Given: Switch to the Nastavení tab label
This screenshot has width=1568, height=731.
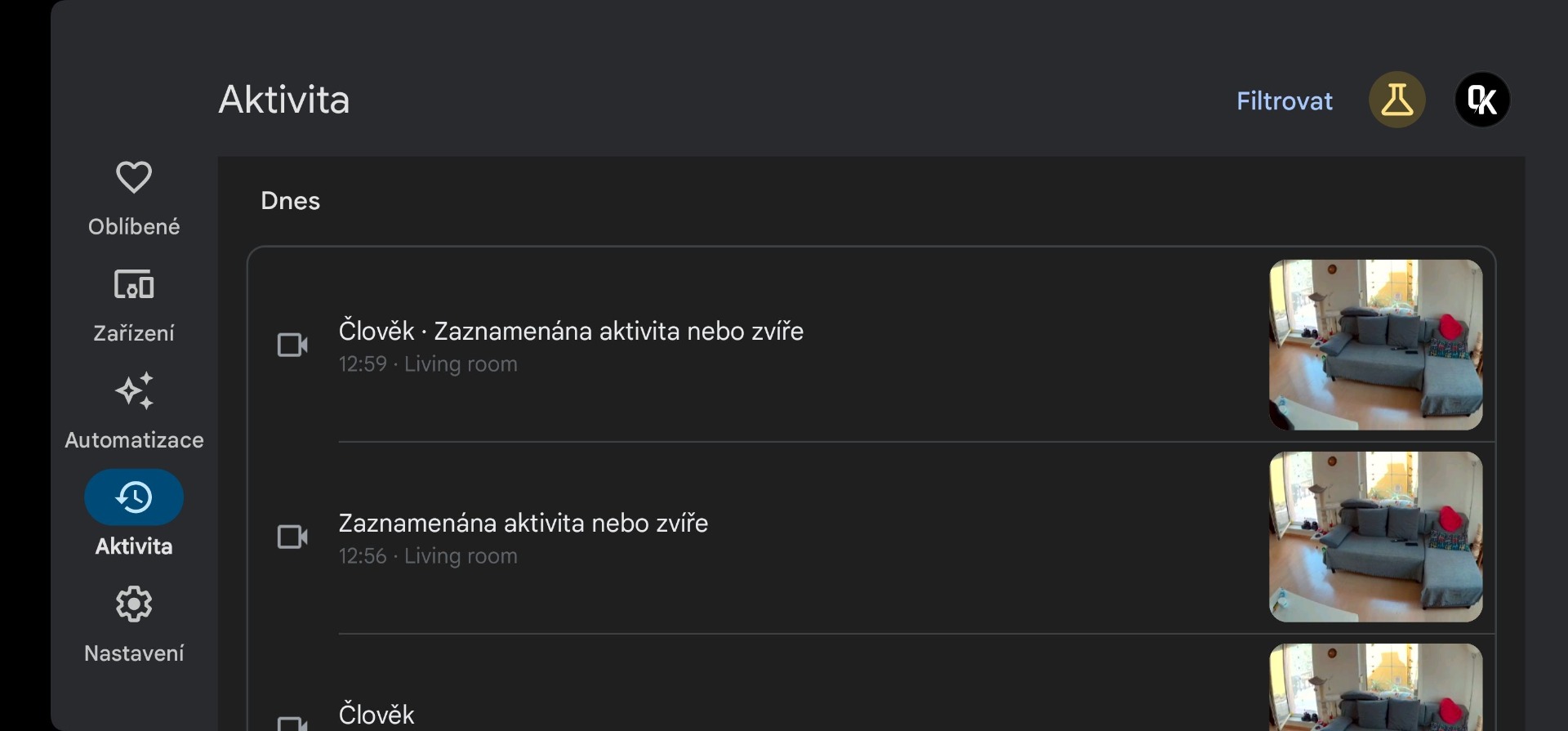Looking at the screenshot, I should coord(134,653).
